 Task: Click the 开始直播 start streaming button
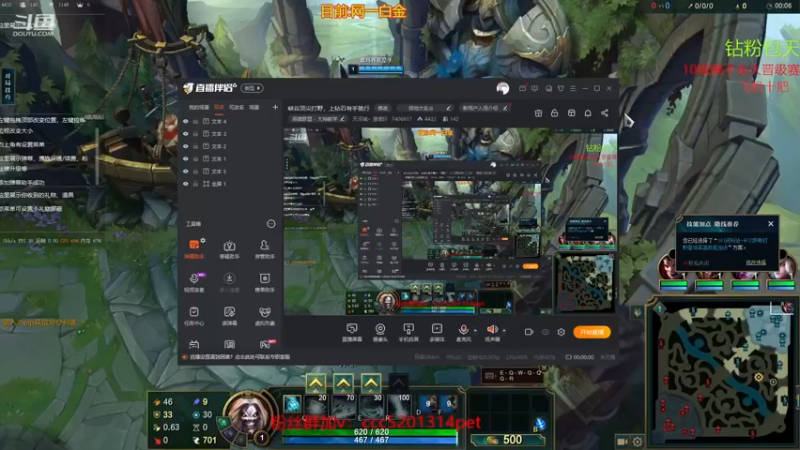(x=592, y=332)
